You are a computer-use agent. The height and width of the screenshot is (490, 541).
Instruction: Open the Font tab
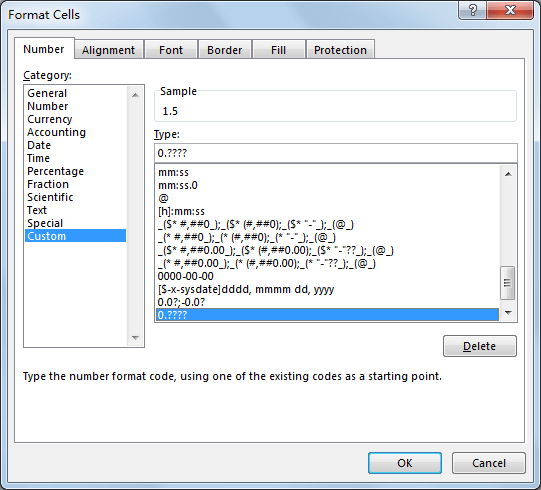(x=171, y=50)
